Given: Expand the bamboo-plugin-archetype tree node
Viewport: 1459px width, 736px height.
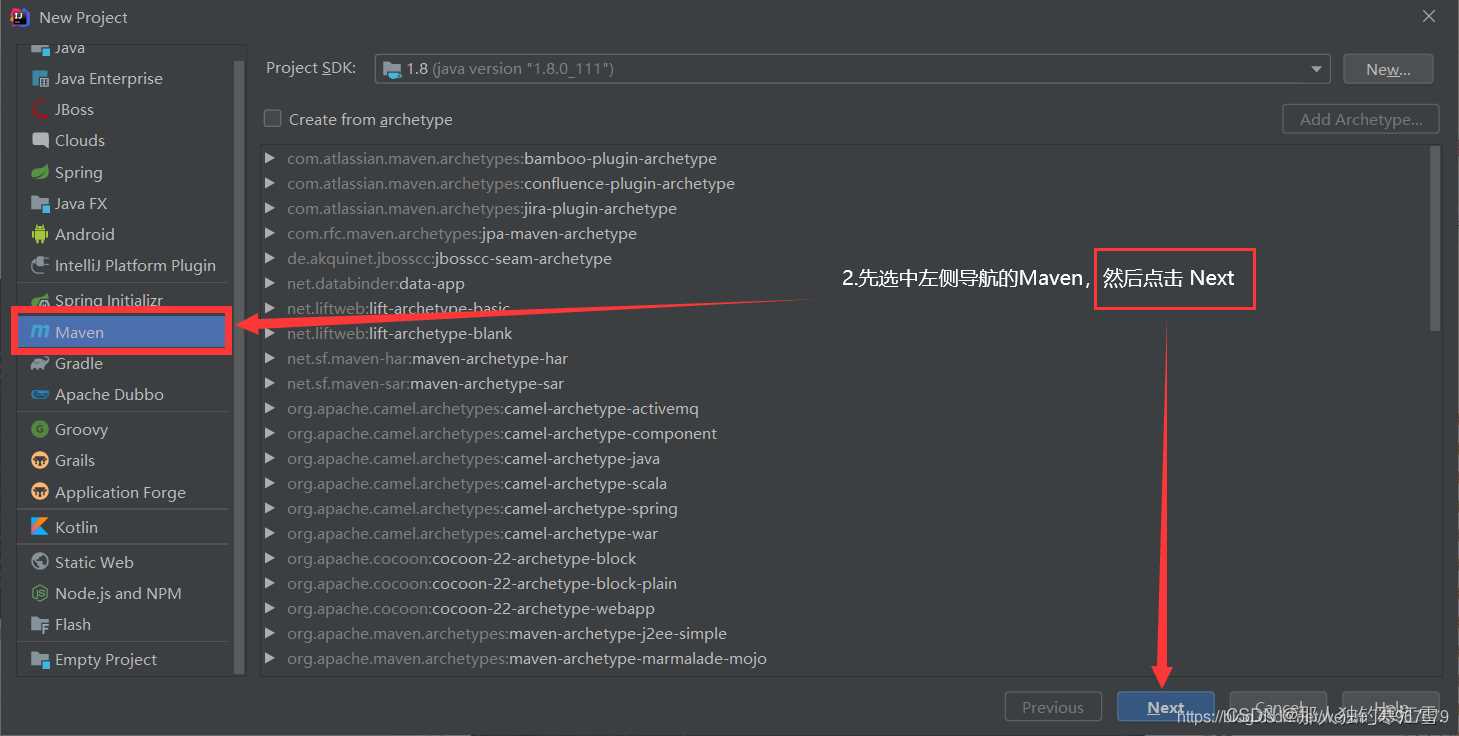Looking at the screenshot, I should click(x=270, y=158).
